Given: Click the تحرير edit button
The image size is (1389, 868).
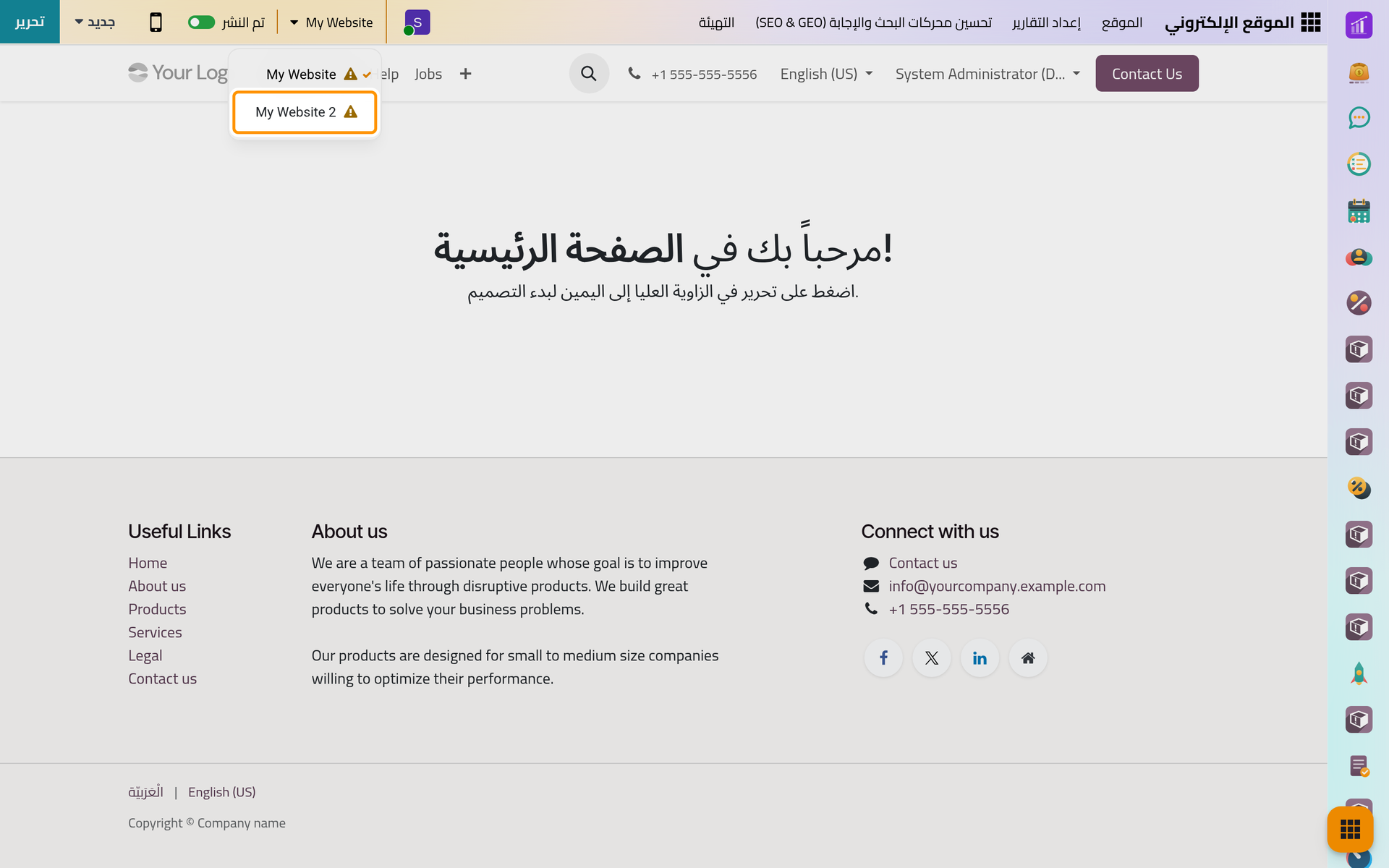Looking at the screenshot, I should [x=30, y=22].
